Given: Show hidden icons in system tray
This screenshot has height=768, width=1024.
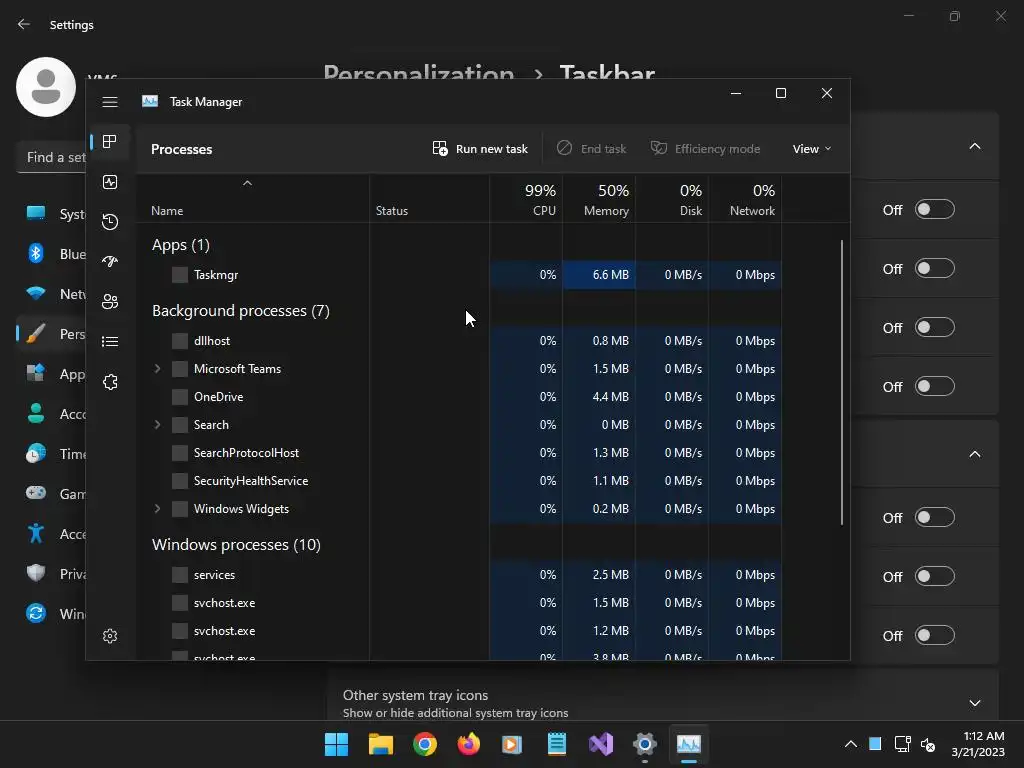Looking at the screenshot, I should (851, 744).
